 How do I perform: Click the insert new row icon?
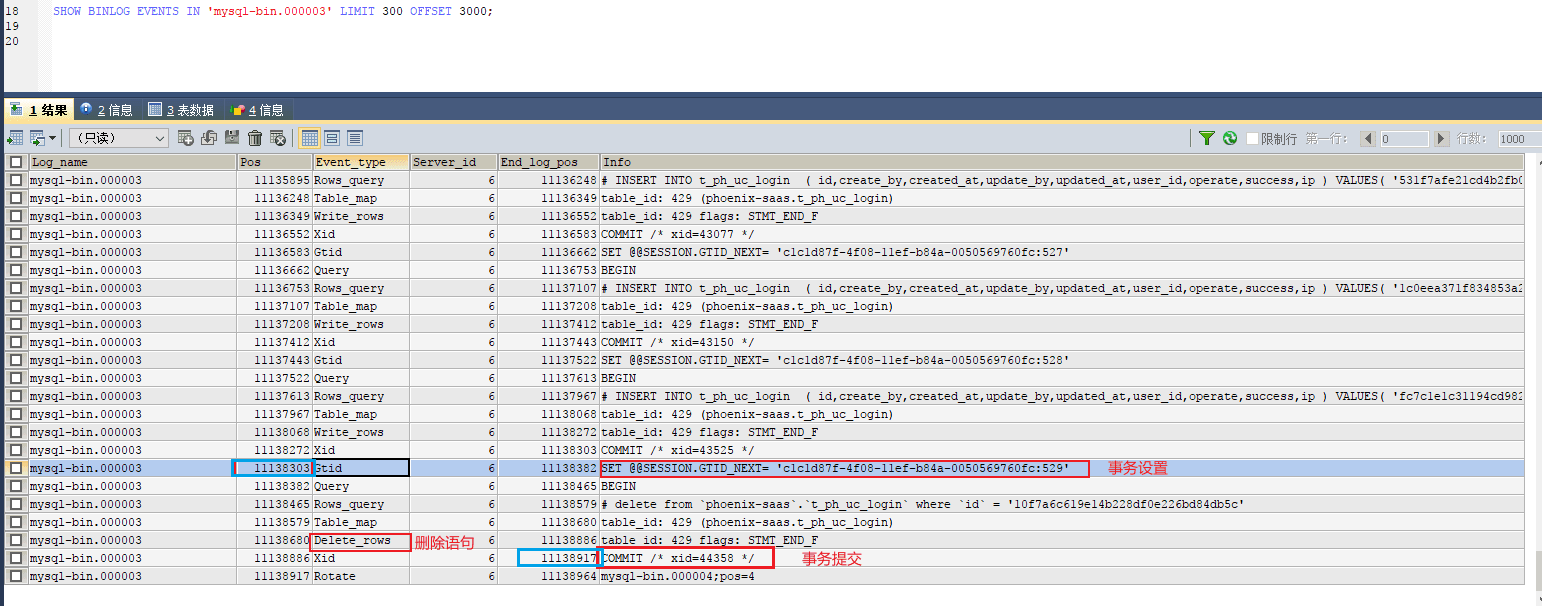pos(186,138)
